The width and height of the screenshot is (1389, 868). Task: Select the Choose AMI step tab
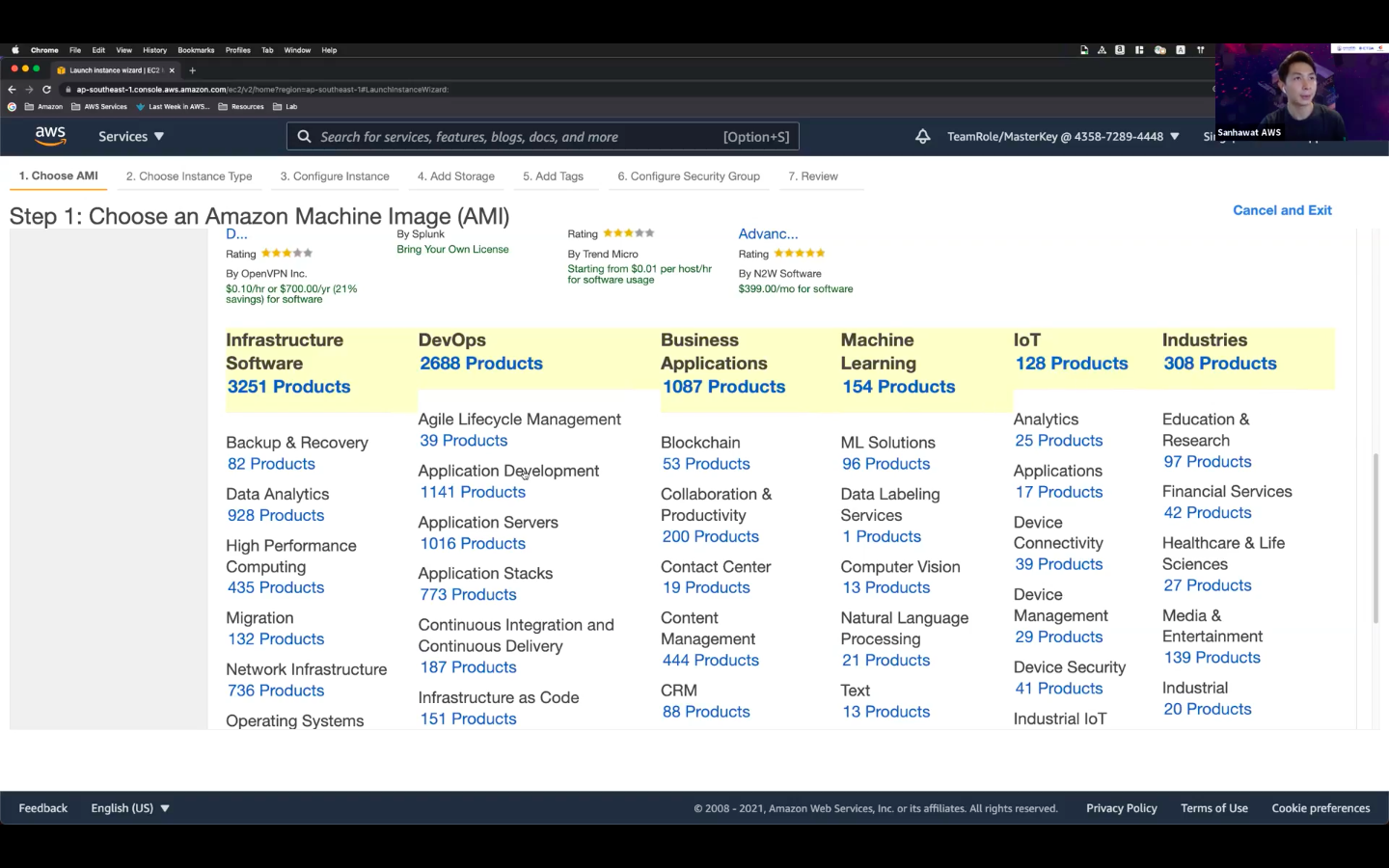pyautogui.click(x=59, y=176)
